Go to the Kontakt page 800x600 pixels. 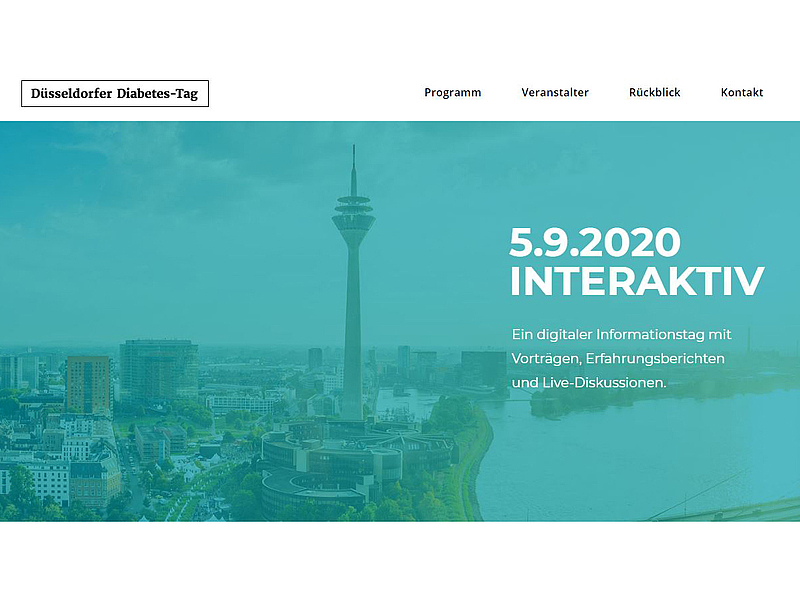click(742, 93)
